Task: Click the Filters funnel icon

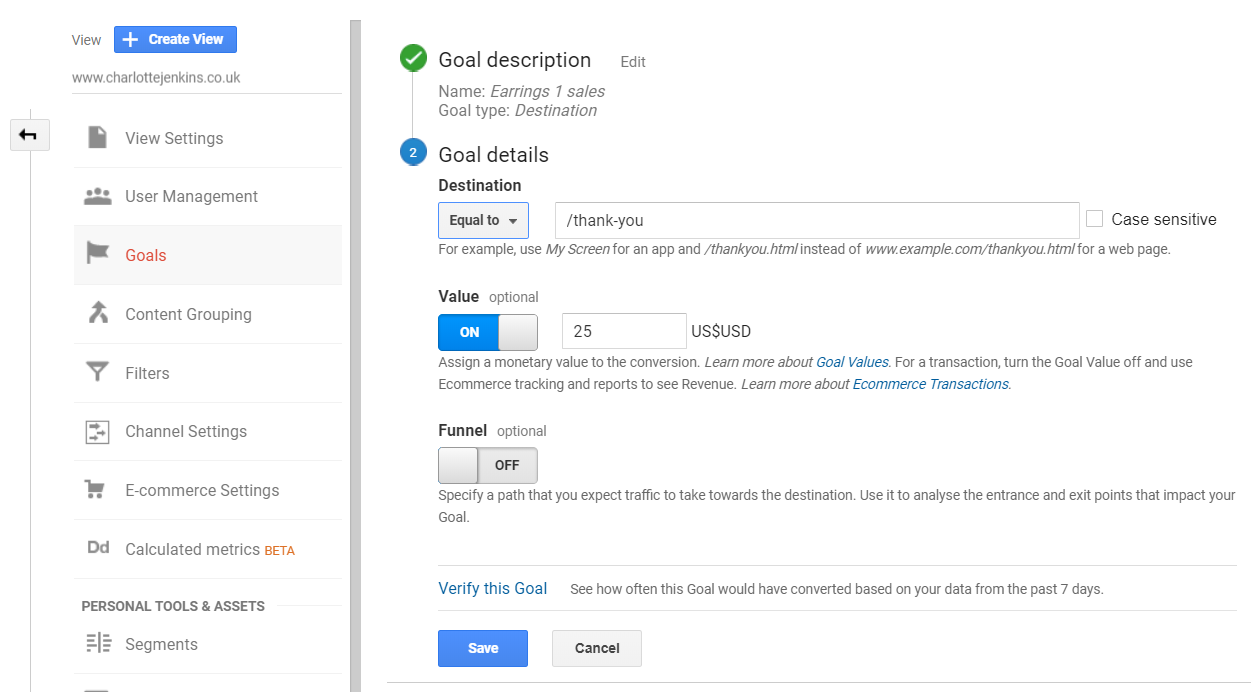Action: 97,372
